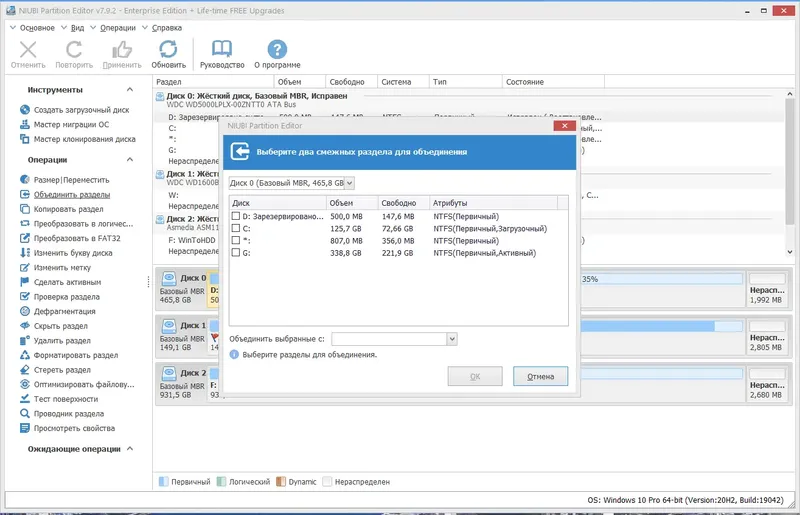Click the Диск 0 35% usage bar
This screenshot has height=515, width=800.
click(661, 279)
